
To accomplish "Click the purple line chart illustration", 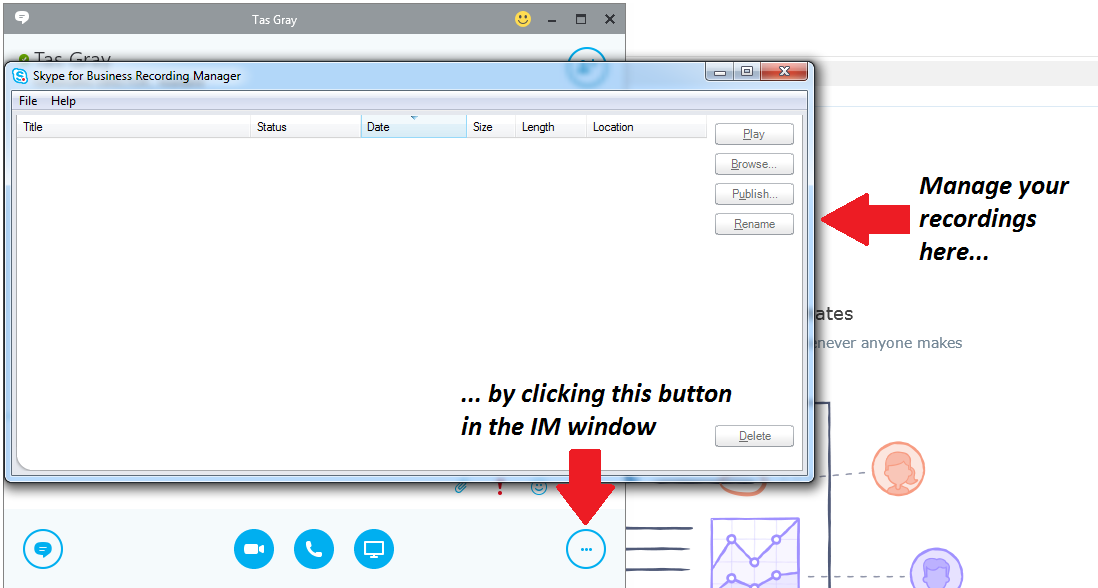I will pos(755,553).
